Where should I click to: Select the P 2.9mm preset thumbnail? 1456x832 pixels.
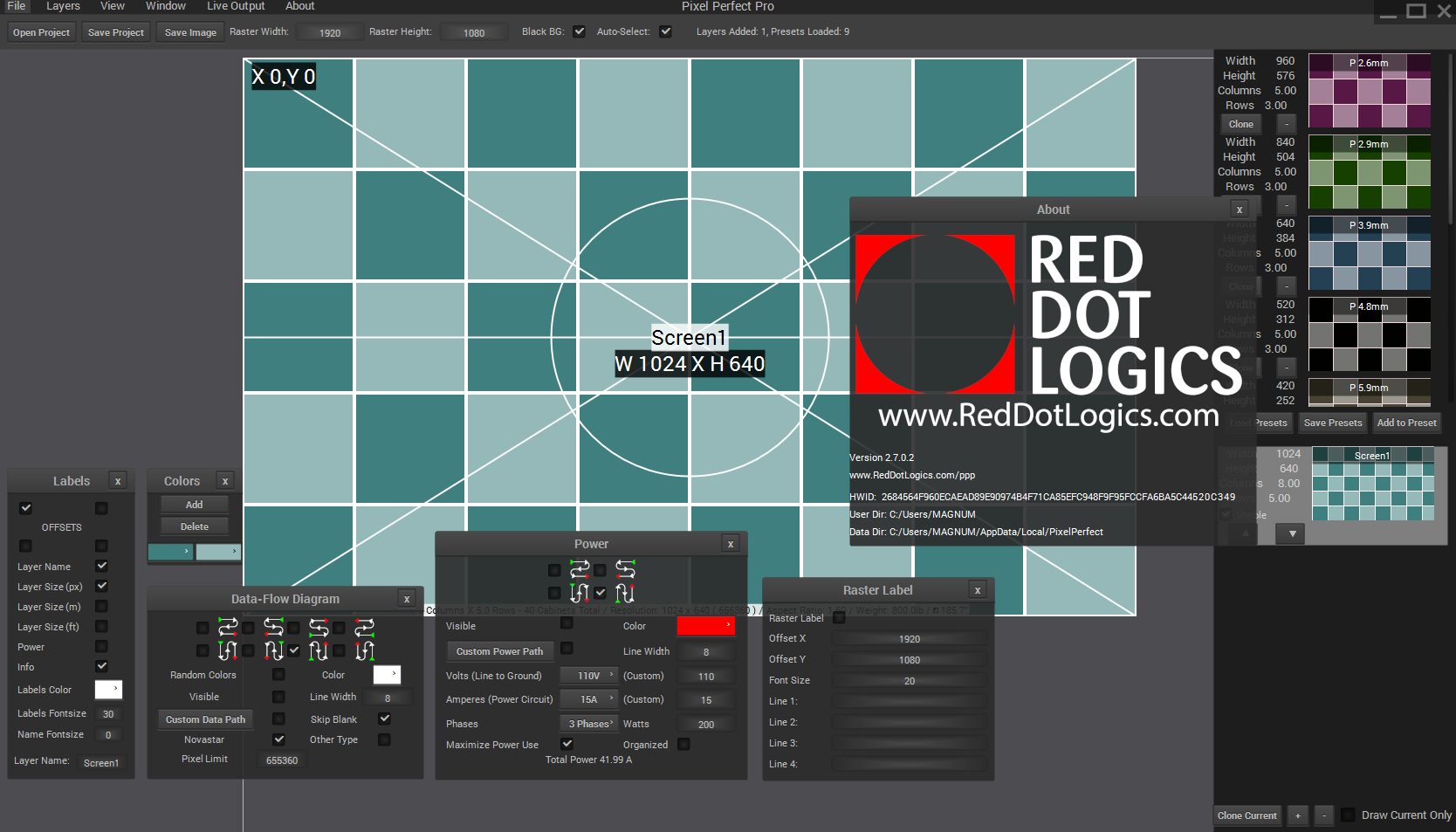(x=1369, y=172)
